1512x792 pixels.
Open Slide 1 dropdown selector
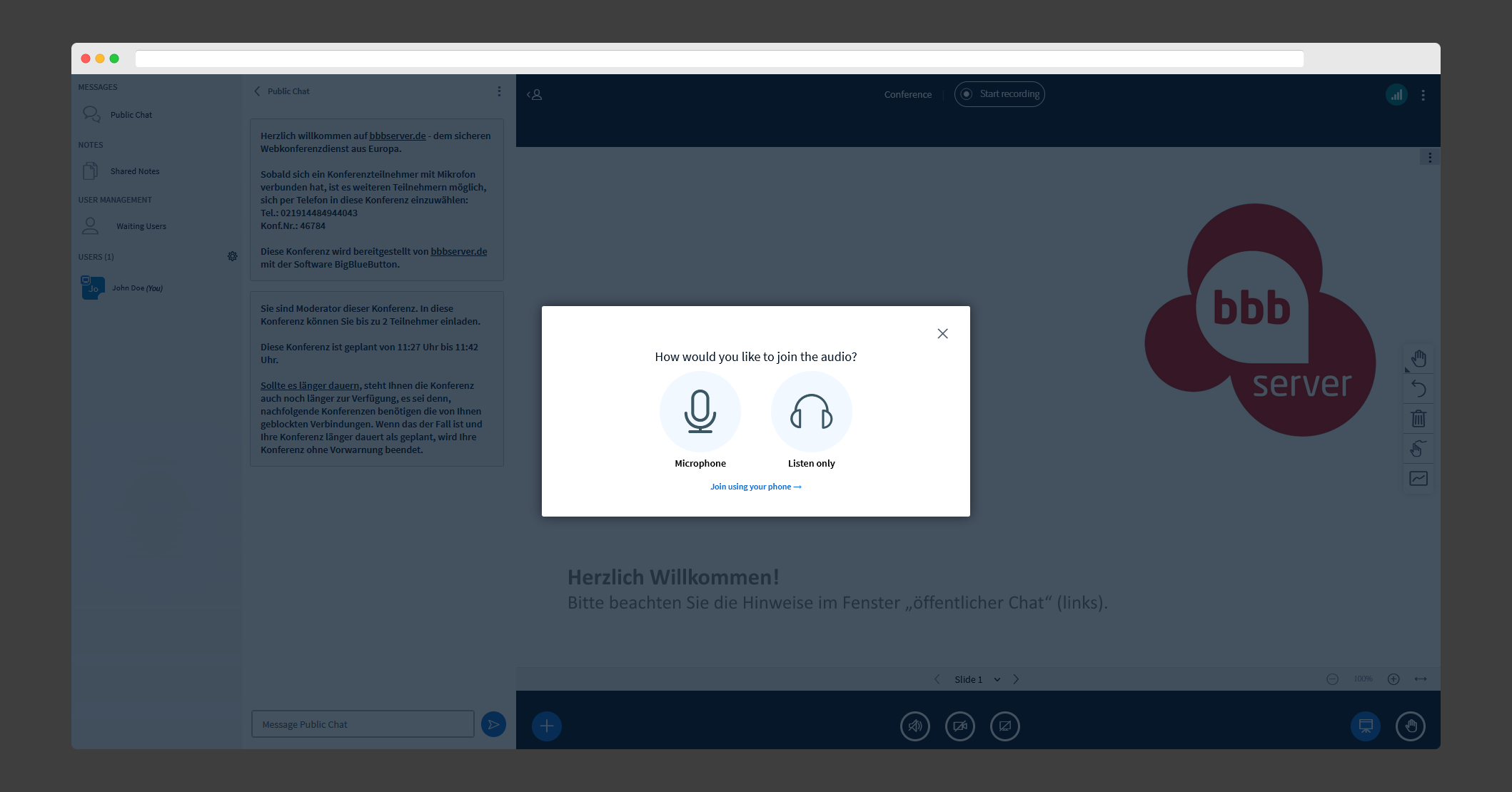point(977,679)
